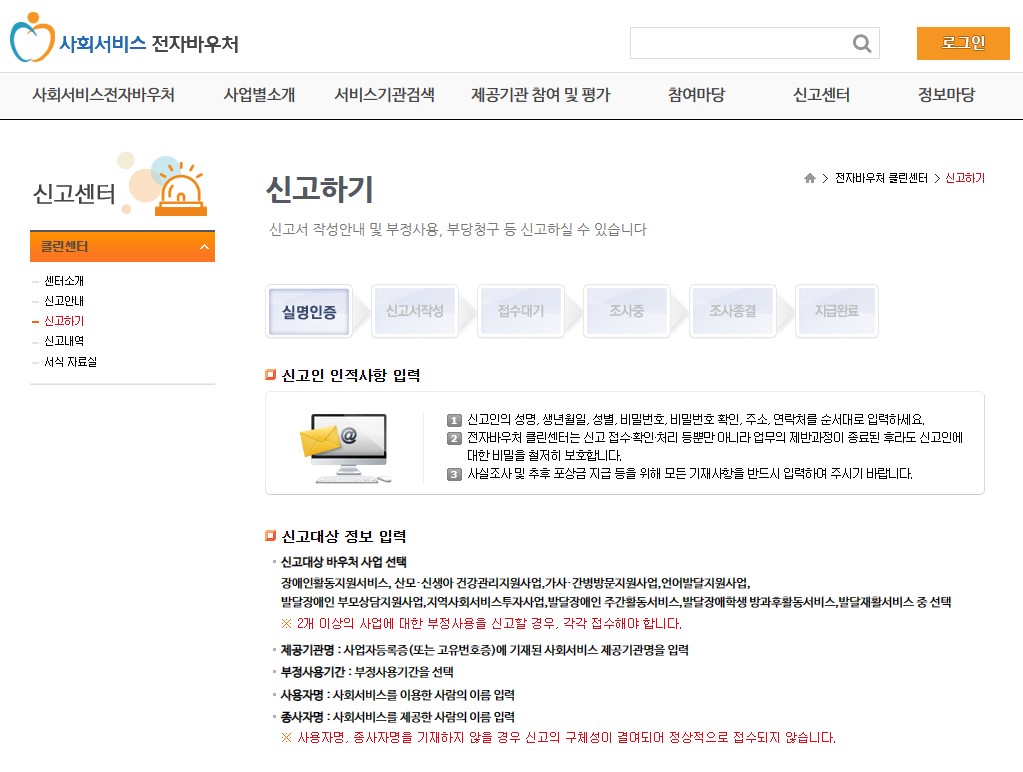Open the 제공기관 참여 및 평가 menu

coord(540,95)
